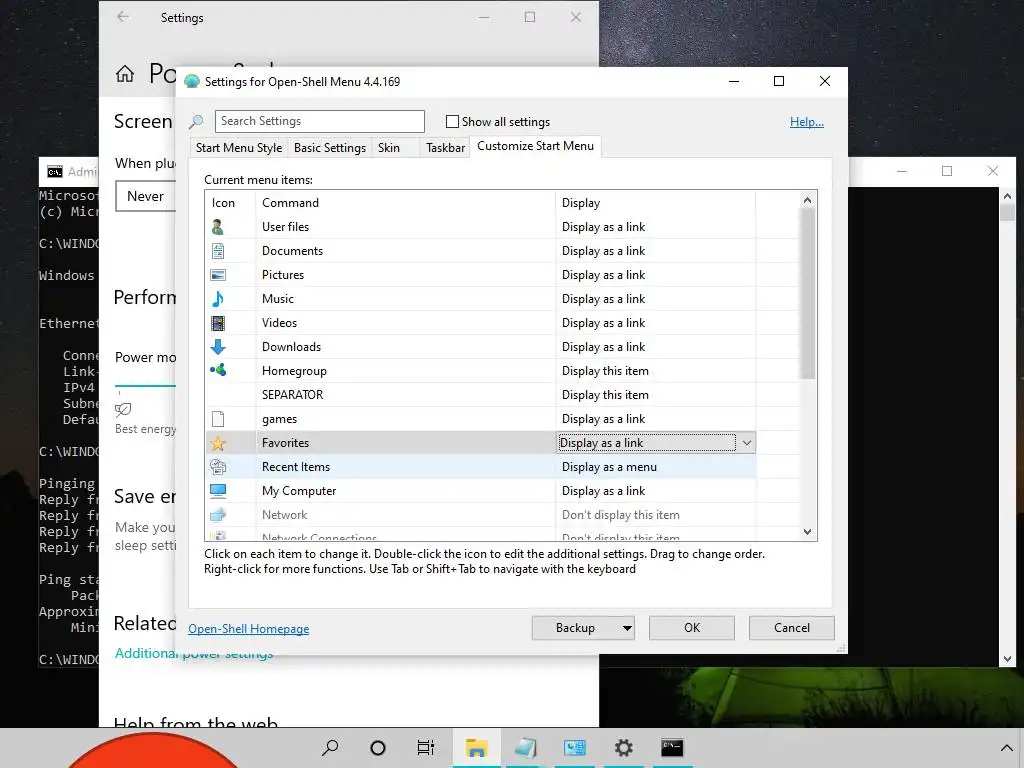1024x768 pixels.
Task: Go back in the Settings window
Action: click(123, 18)
